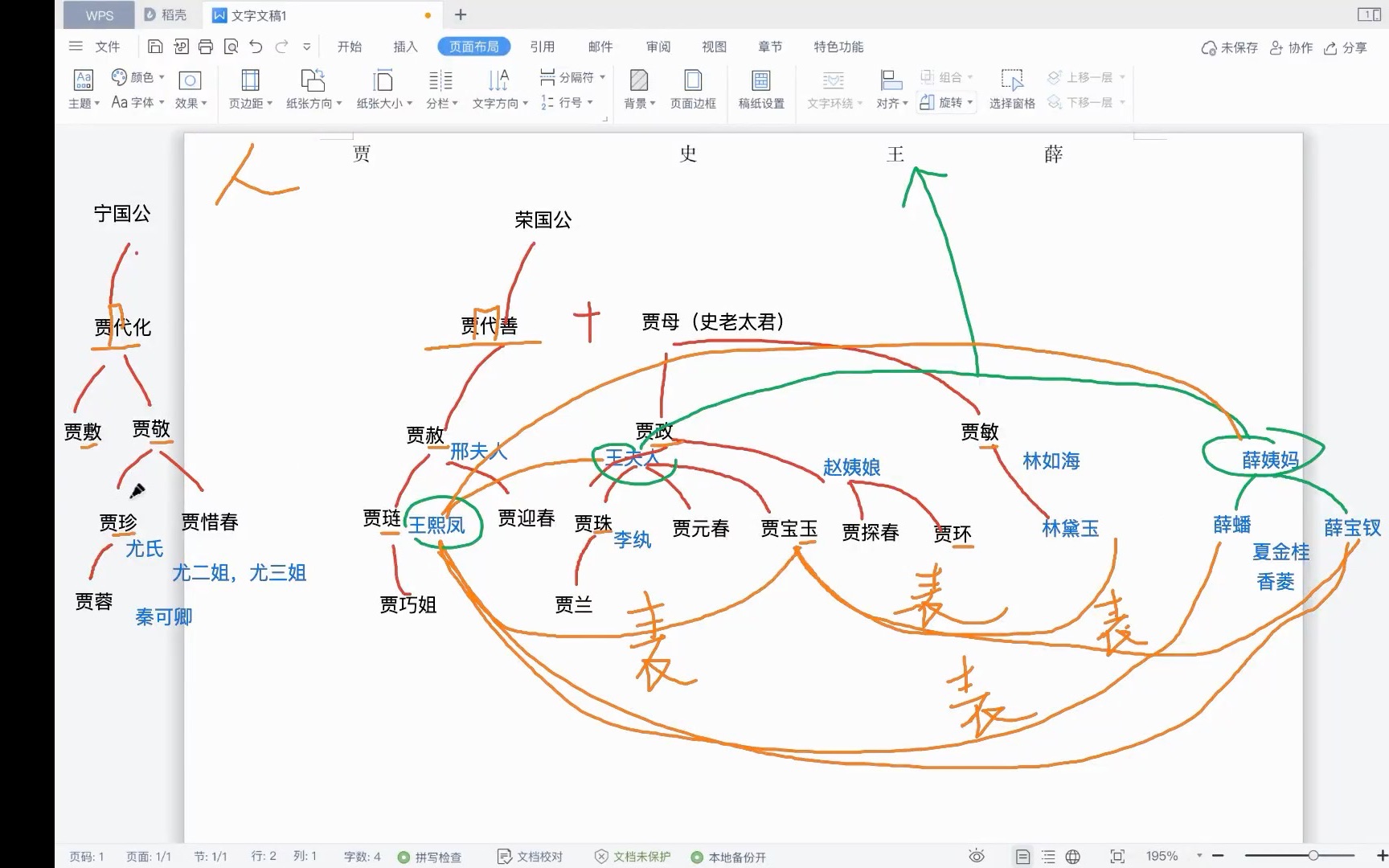This screenshot has width=1389, height=868.
Task: Click the 字数: 4 word count
Action: coord(363,857)
